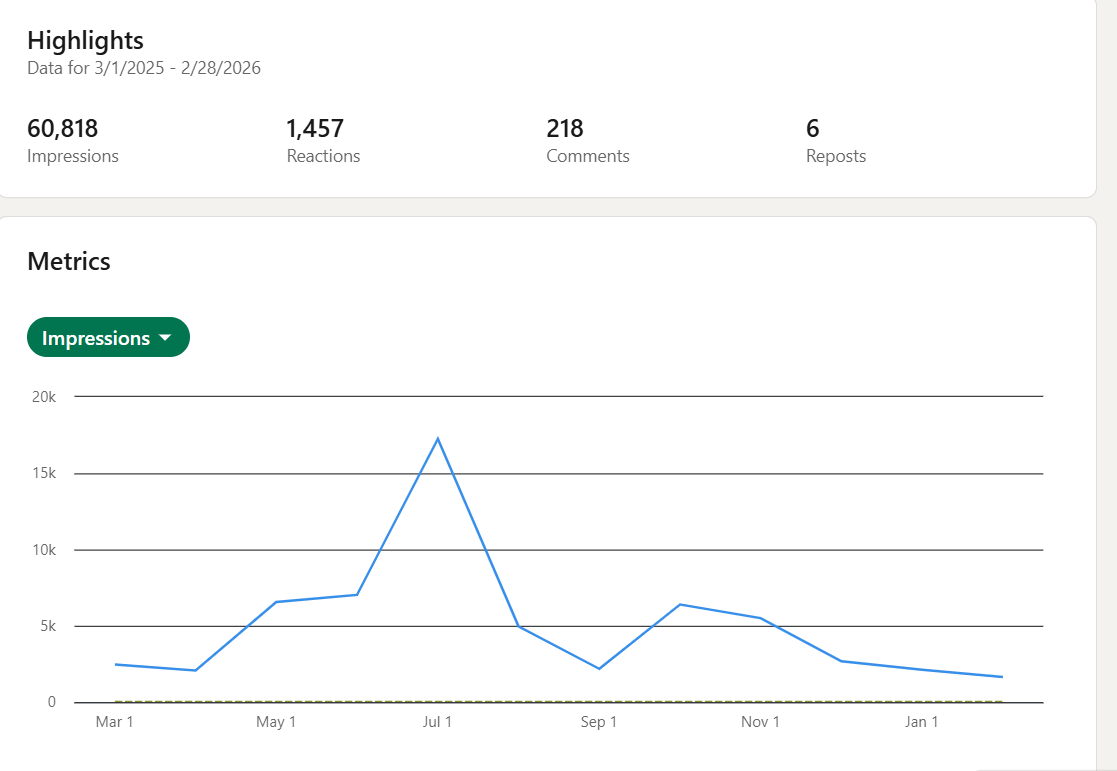This screenshot has height=771, width=1117.
Task: Click the chart peak point near Jul 1
Action: (x=438, y=438)
